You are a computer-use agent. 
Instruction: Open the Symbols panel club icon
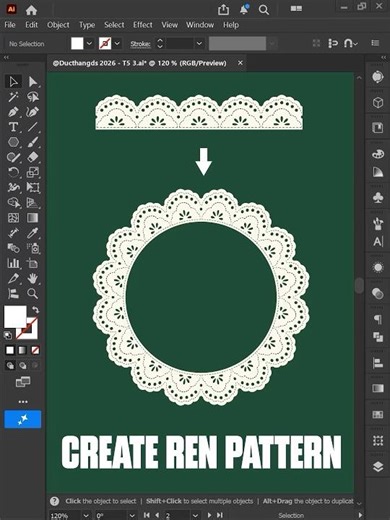click(x=378, y=198)
